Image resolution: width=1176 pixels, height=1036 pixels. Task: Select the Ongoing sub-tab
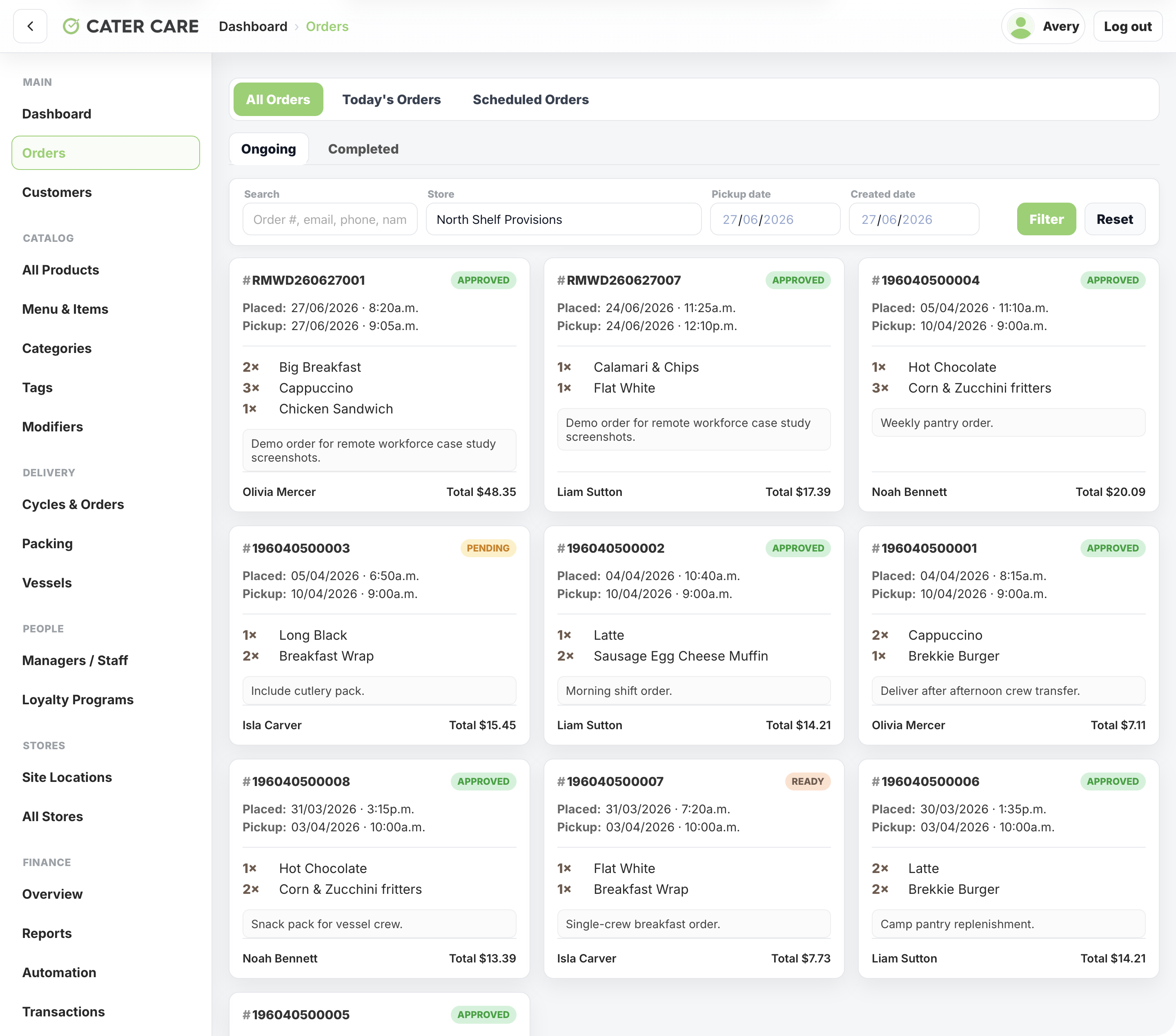[x=269, y=149]
